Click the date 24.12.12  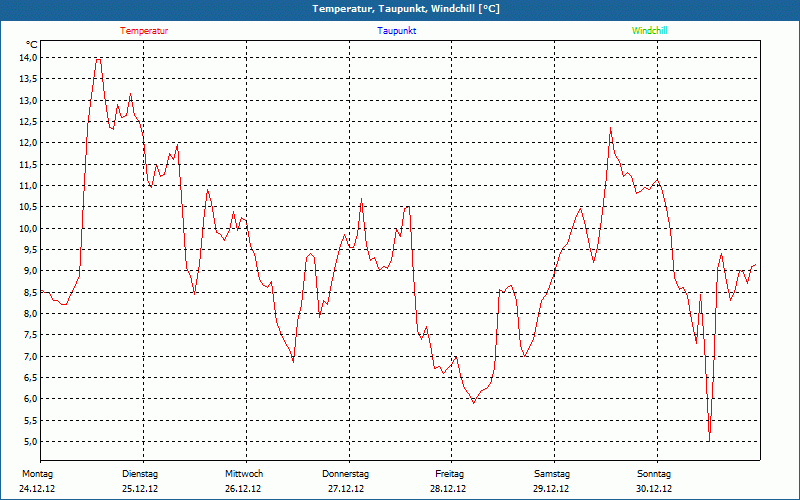point(37,489)
